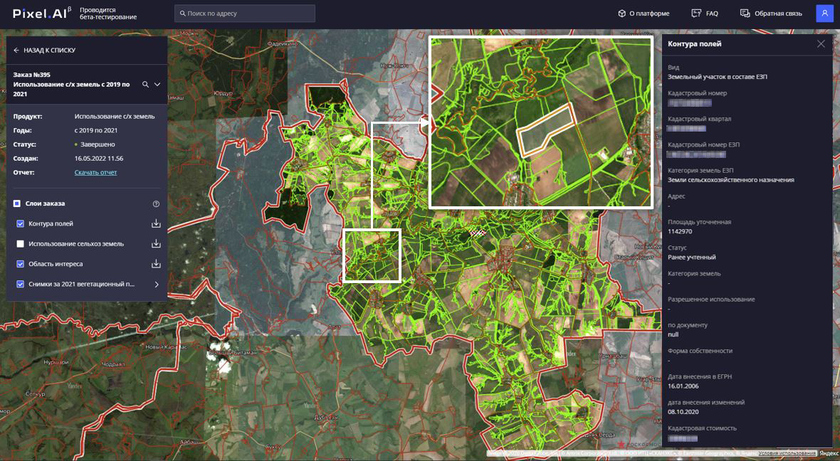Uncheck the Контура полей layer checkbox
The width and height of the screenshot is (840, 461).
click(20, 224)
